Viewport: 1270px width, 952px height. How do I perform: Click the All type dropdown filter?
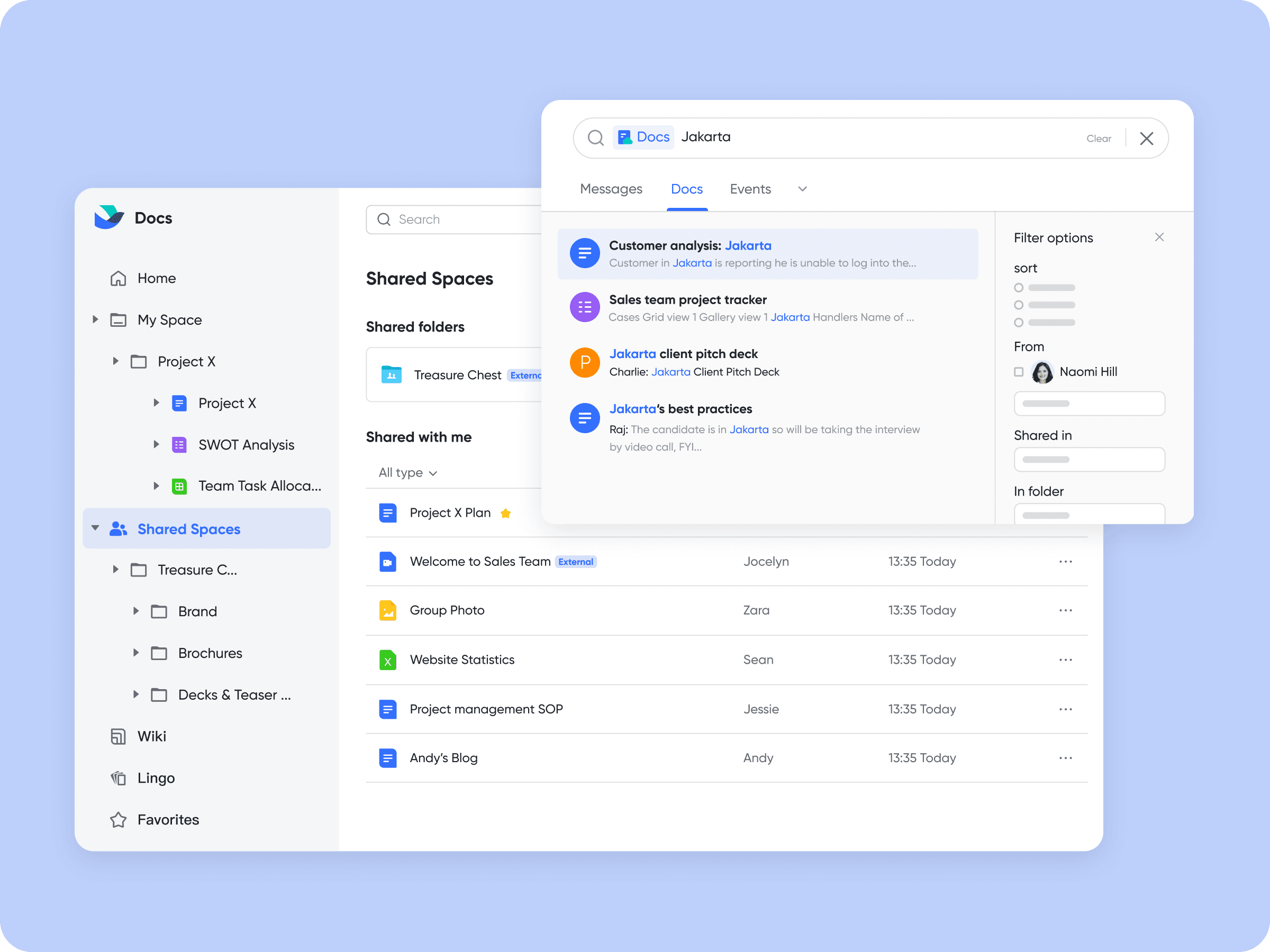click(407, 472)
